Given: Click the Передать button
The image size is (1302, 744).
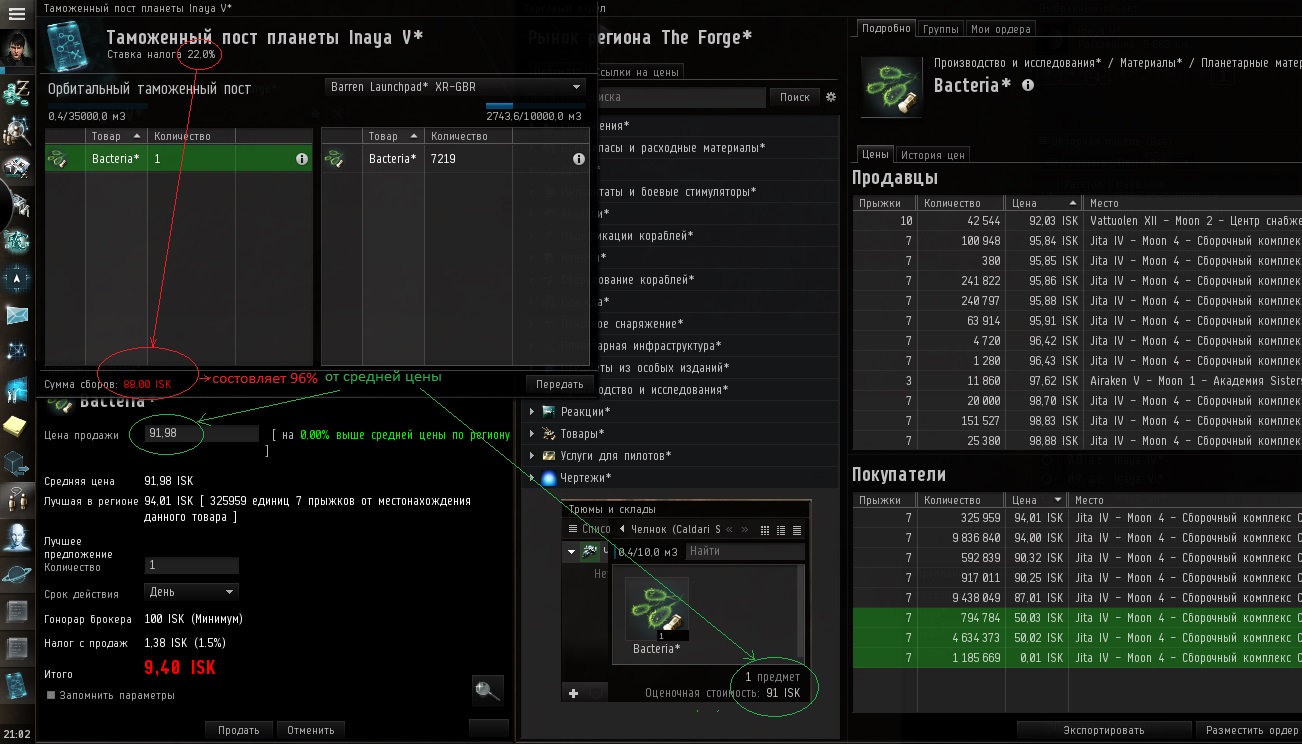Looking at the screenshot, I should 559,384.
